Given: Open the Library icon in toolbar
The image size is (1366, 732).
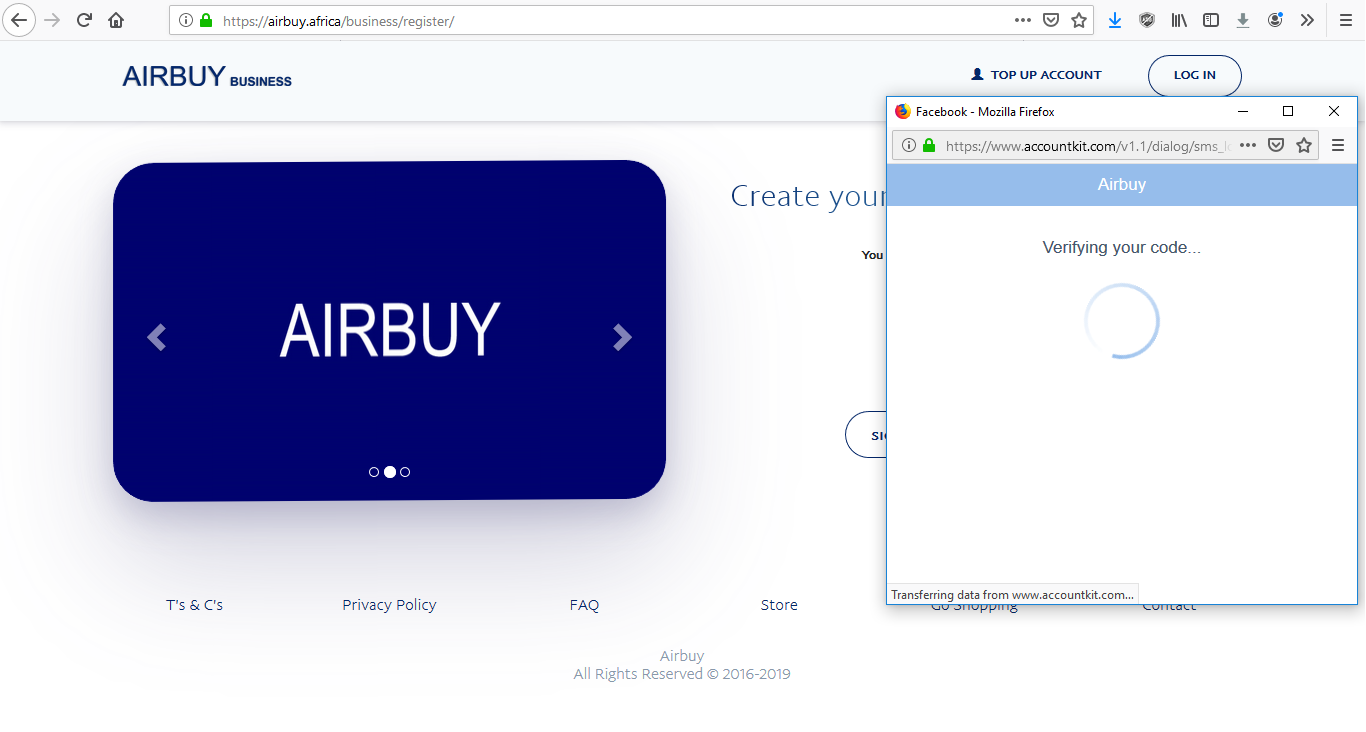Looking at the screenshot, I should [1179, 20].
